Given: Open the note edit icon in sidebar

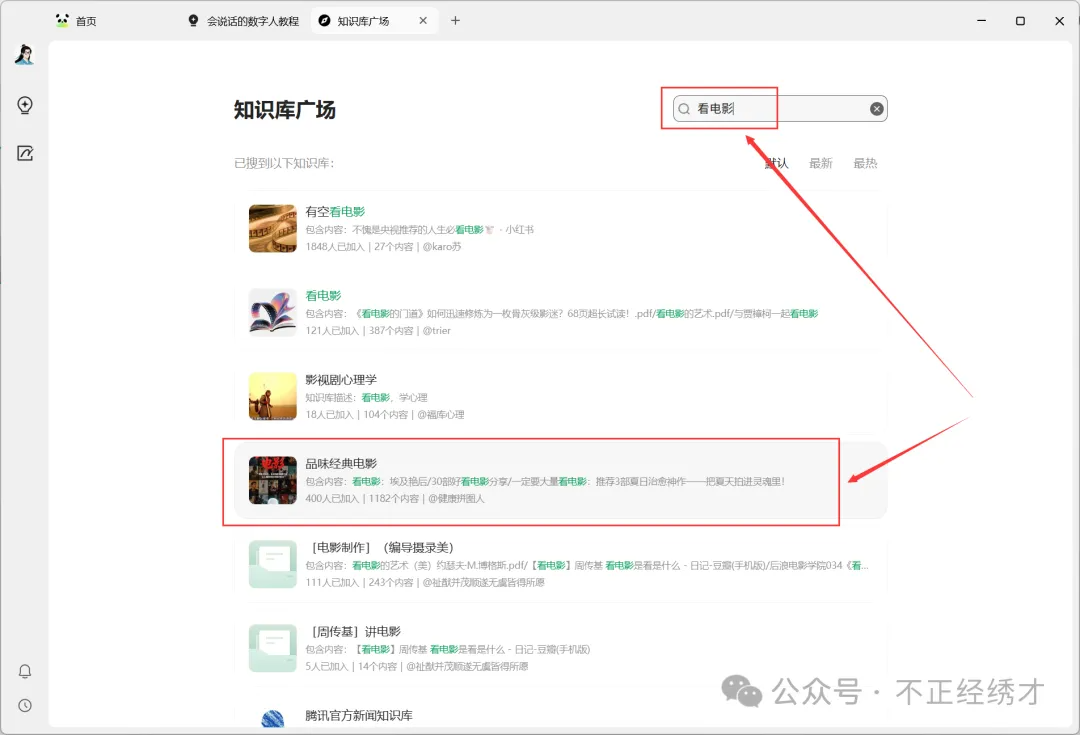Looking at the screenshot, I should [x=25, y=153].
